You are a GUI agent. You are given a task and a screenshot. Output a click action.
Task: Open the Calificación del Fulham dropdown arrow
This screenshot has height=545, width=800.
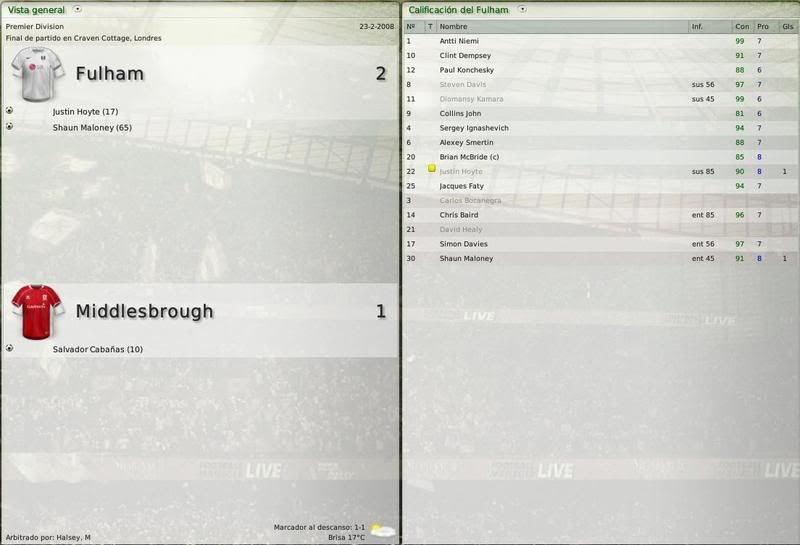(x=522, y=9)
